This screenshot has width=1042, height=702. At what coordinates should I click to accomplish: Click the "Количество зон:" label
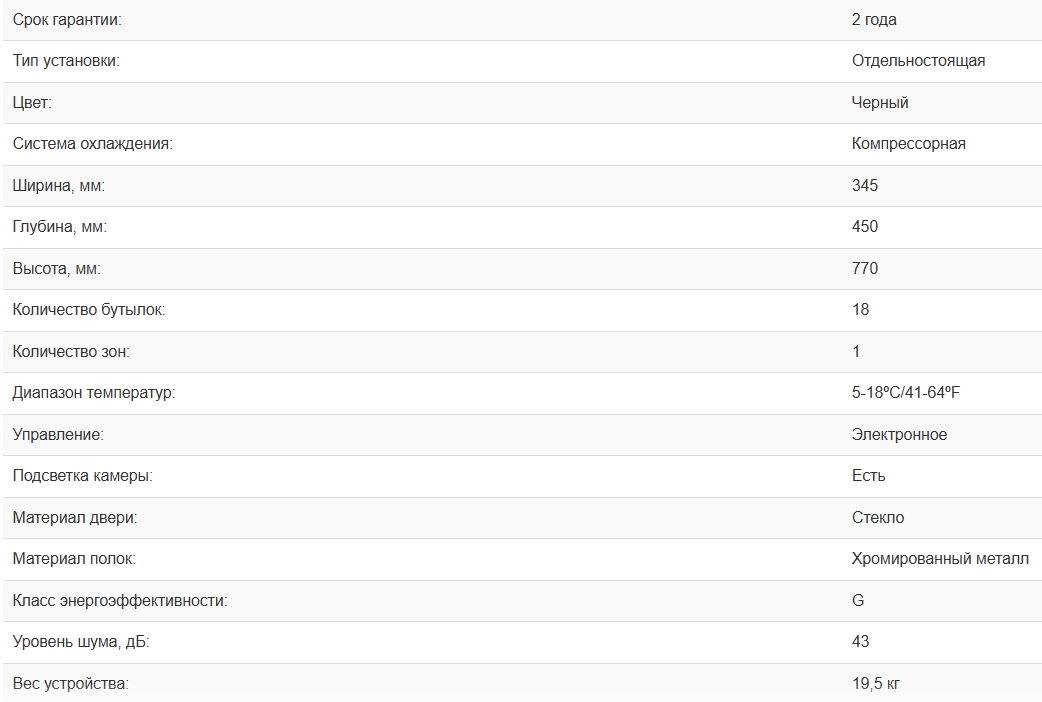tap(71, 352)
